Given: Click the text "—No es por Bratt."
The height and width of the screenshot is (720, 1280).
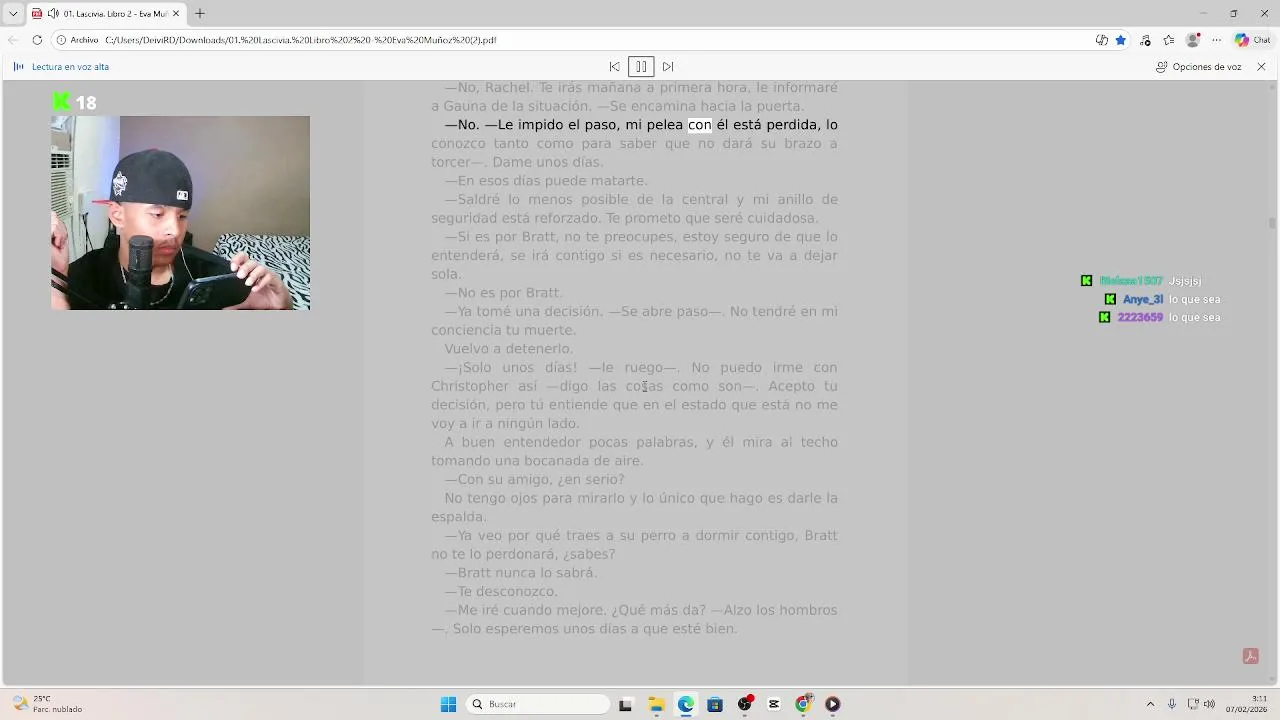Looking at the screenshot, I should [x=504, y=293].
